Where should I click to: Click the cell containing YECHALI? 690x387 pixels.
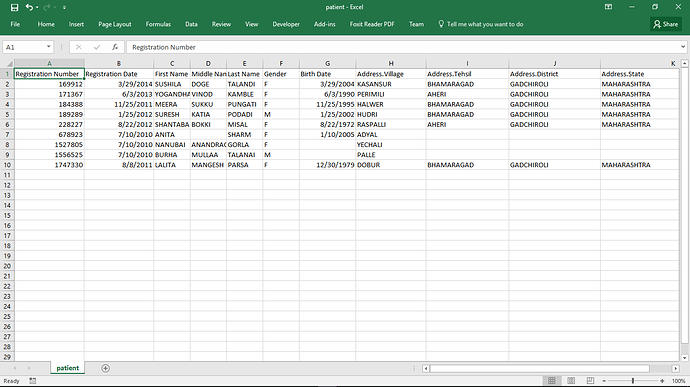pyautogui.click(x=391, y=145)
